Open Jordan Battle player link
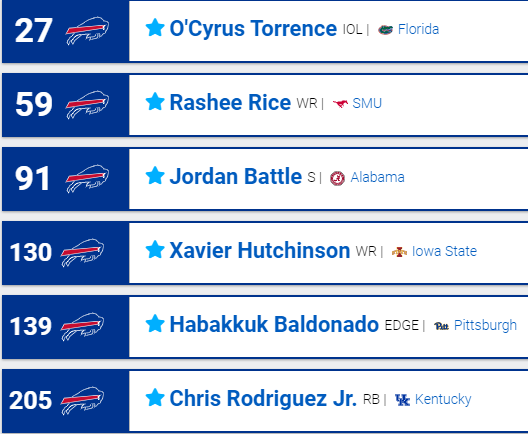 [235, 176]
